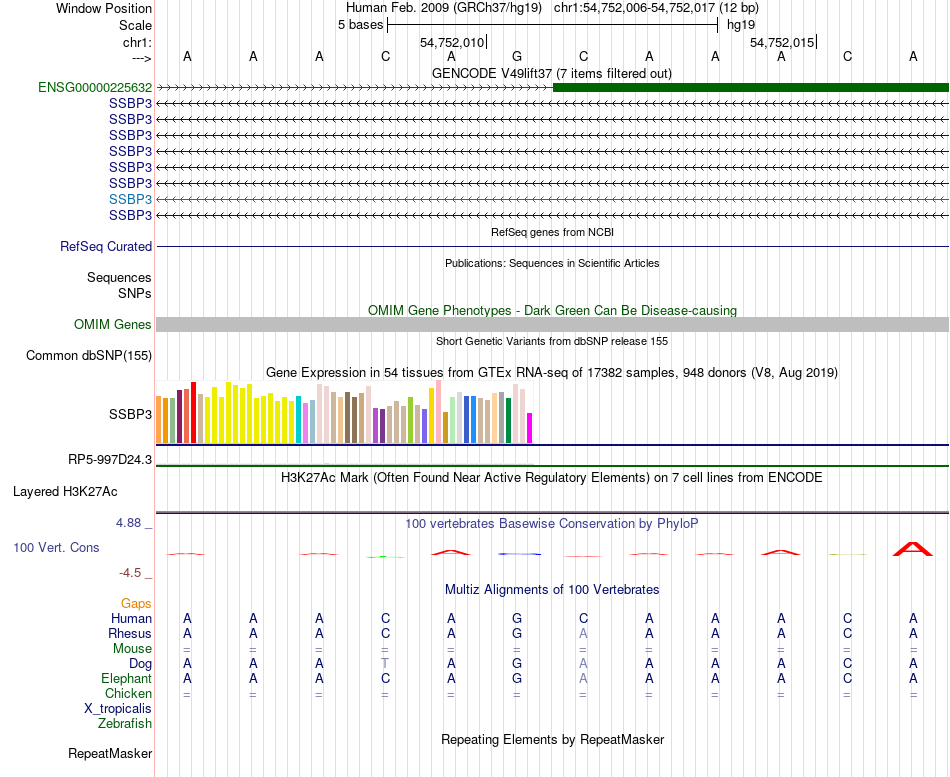
Task: Click the large red A conservation logo
Action: [912, 549]
